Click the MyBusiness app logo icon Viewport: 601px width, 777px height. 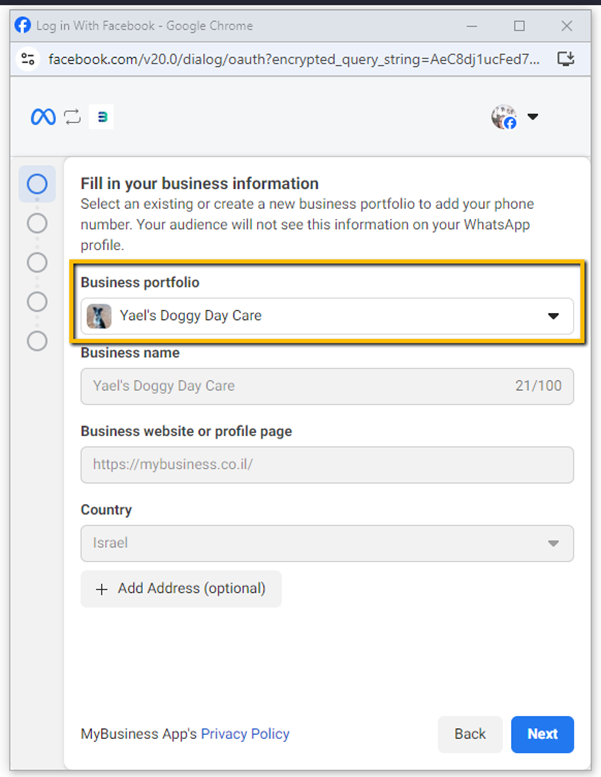[101, 117]
